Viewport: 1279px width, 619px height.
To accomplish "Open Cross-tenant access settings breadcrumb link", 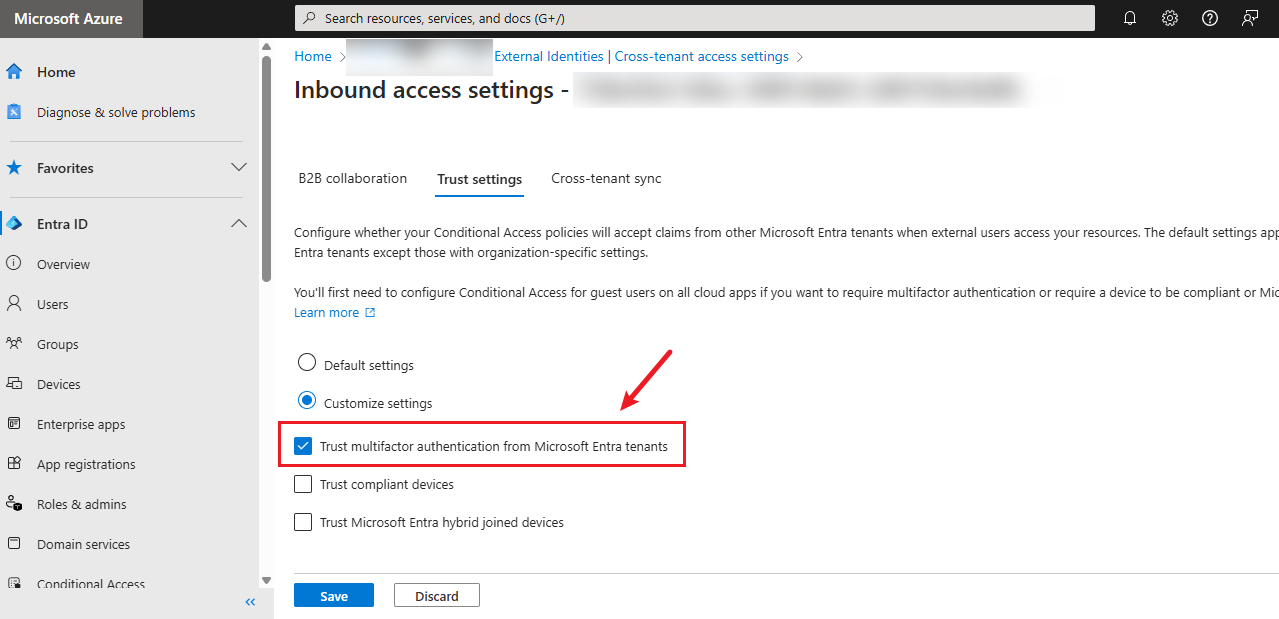I will [x=702, y=56].
